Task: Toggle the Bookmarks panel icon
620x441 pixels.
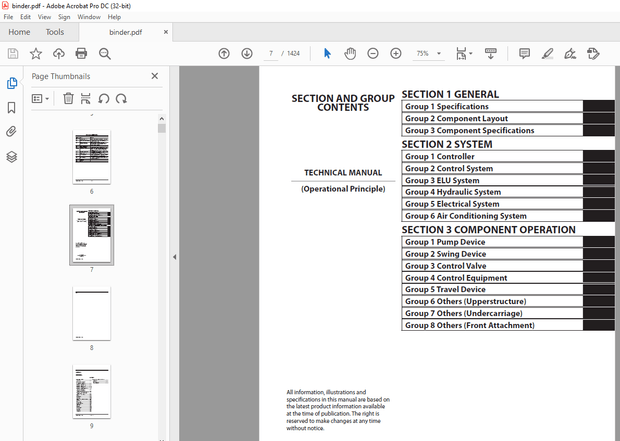Action: coord(12,107)
